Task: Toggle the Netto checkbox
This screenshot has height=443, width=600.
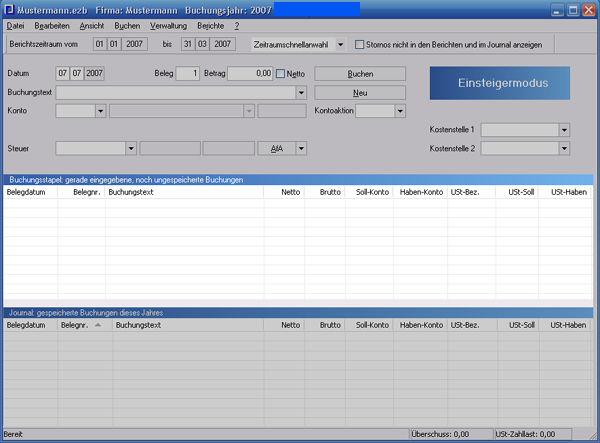Action: [280, 73]
